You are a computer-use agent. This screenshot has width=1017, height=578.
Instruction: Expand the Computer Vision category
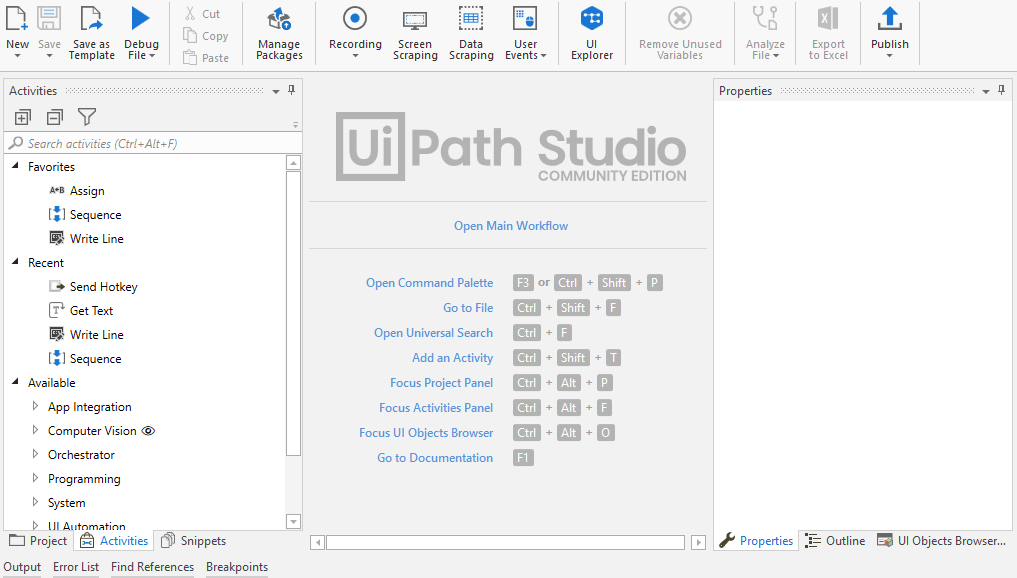[36, 430]
